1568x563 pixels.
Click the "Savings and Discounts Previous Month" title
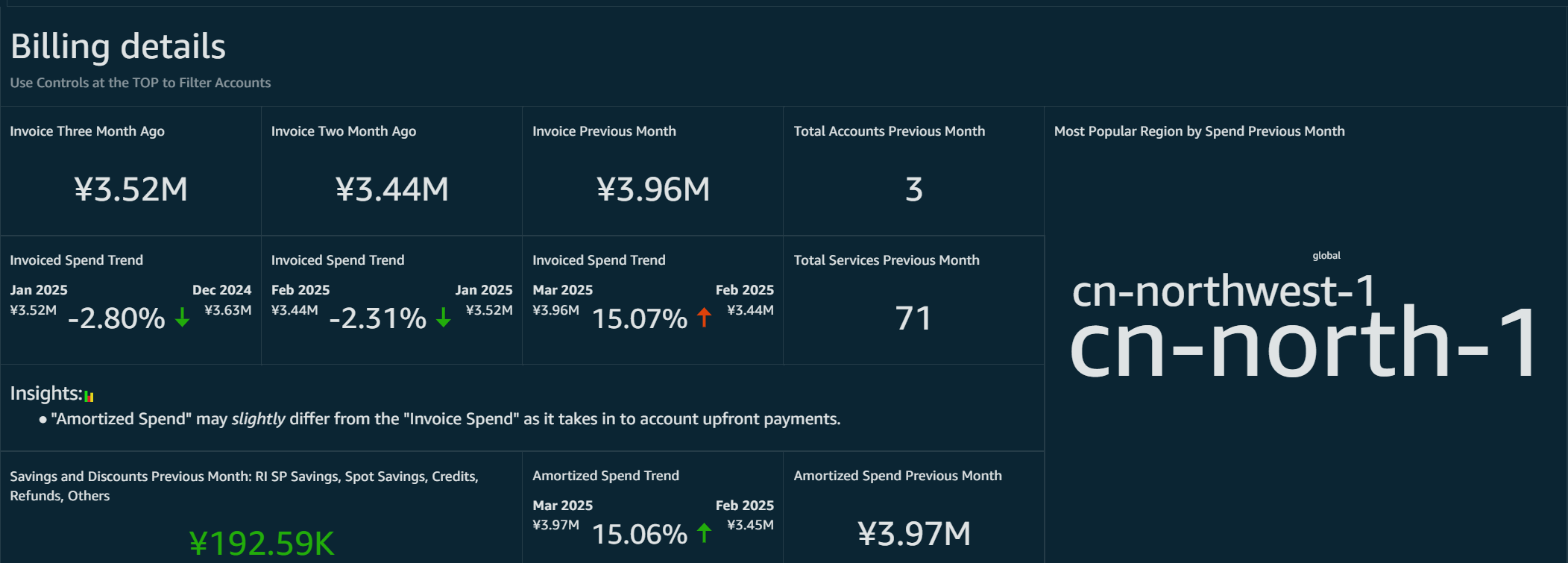(x=244, y=486)
